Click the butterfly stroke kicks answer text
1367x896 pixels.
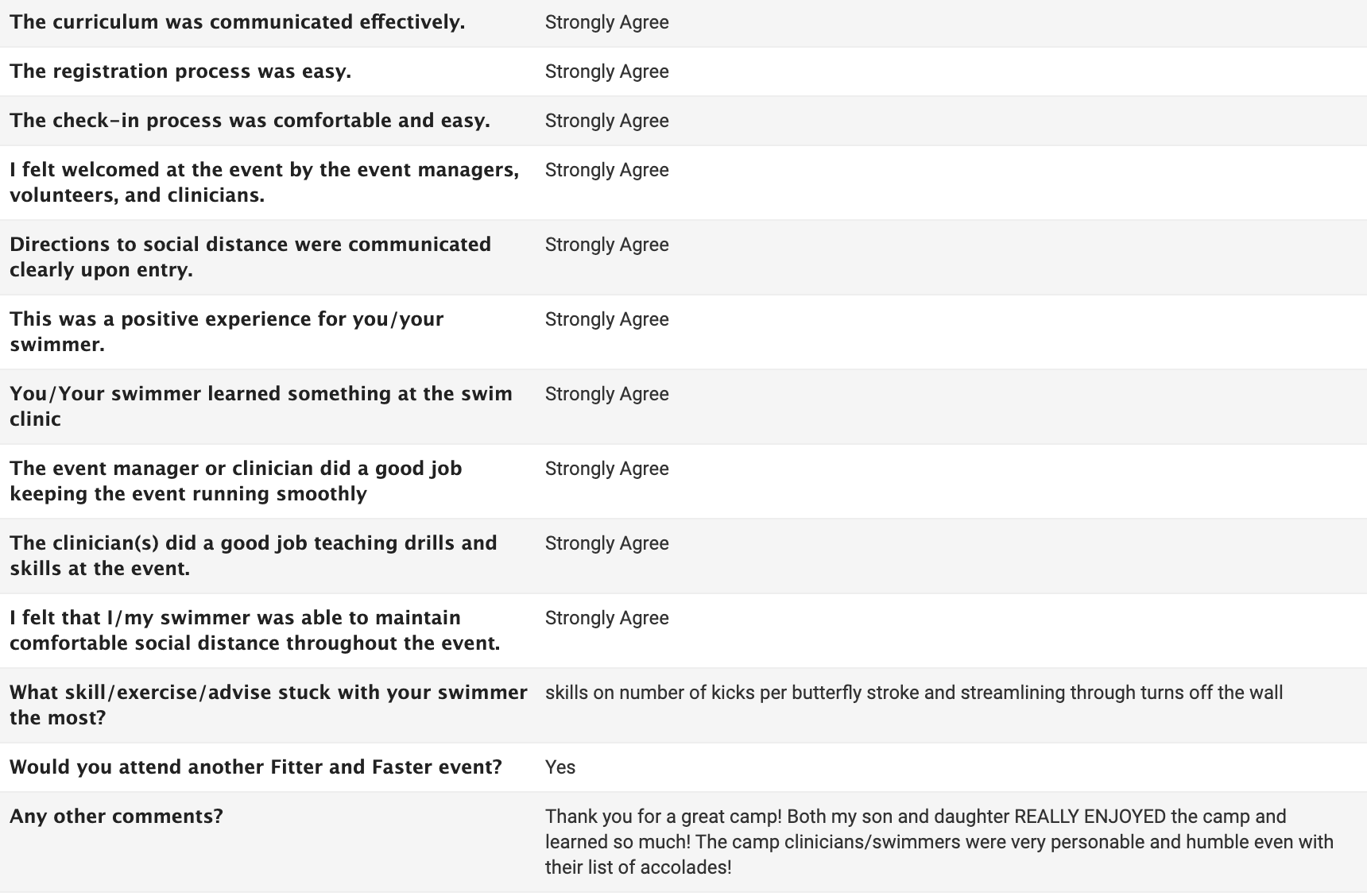click(x=914, y=693)
